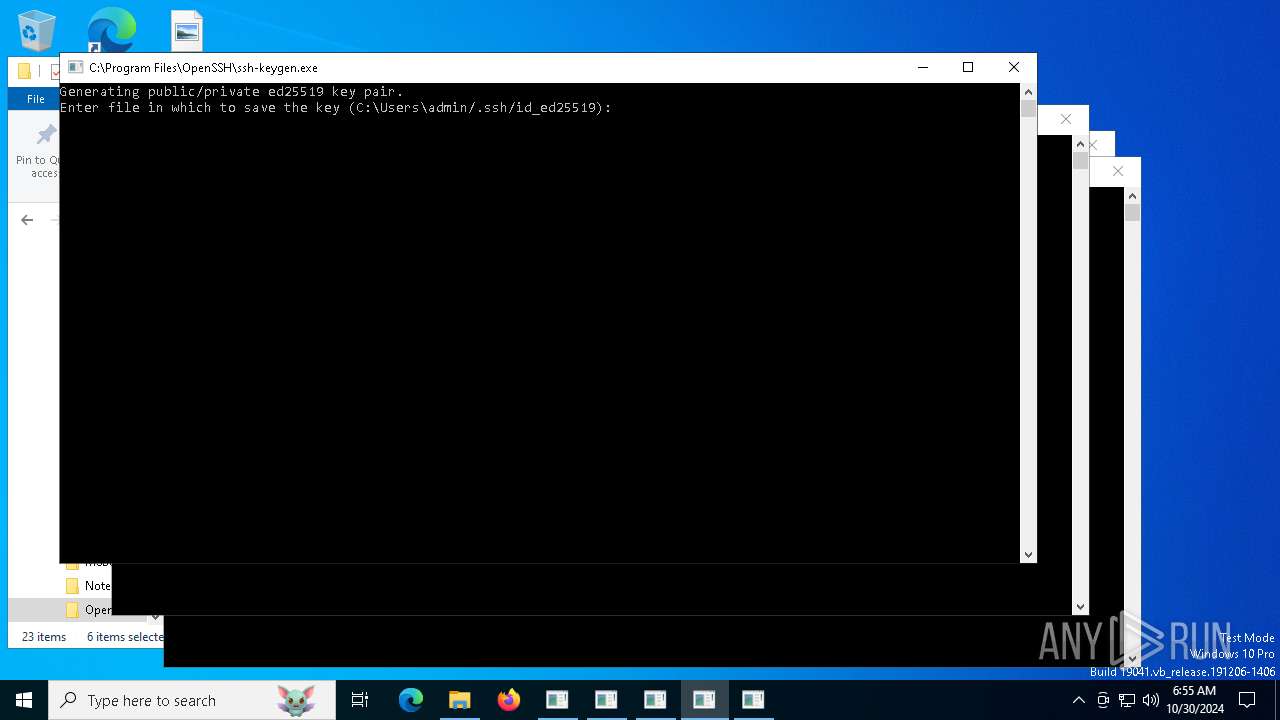
Task: Click the 'Generating public/private ed25519 key pair' line
Action: pyautogui.click(x=232, y=92)
